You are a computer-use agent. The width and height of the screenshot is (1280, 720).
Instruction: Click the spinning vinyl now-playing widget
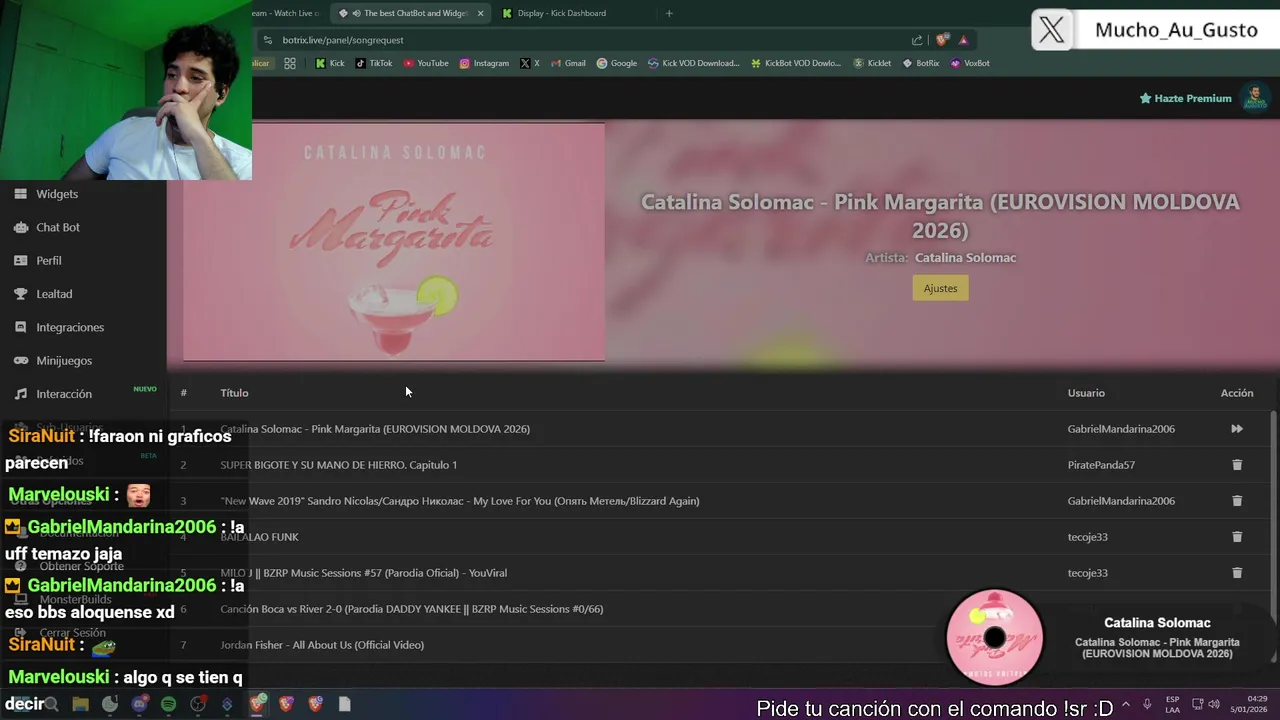995,637
